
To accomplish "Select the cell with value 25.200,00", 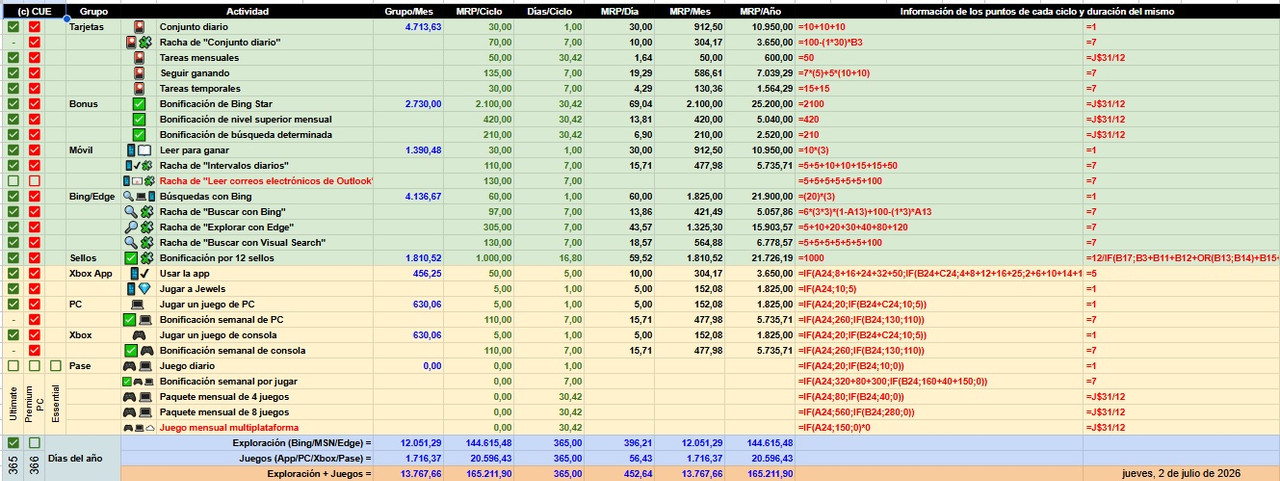I will (x=761, y=104).
